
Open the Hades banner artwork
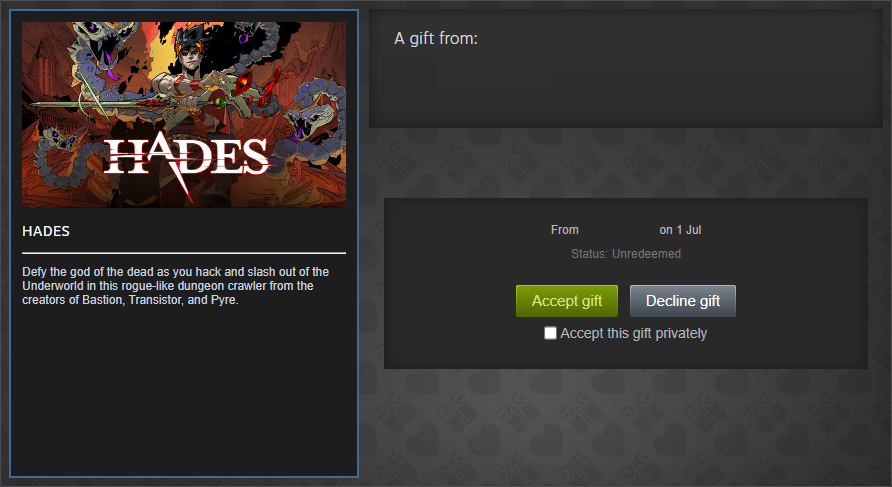click(x=184, y=114)
